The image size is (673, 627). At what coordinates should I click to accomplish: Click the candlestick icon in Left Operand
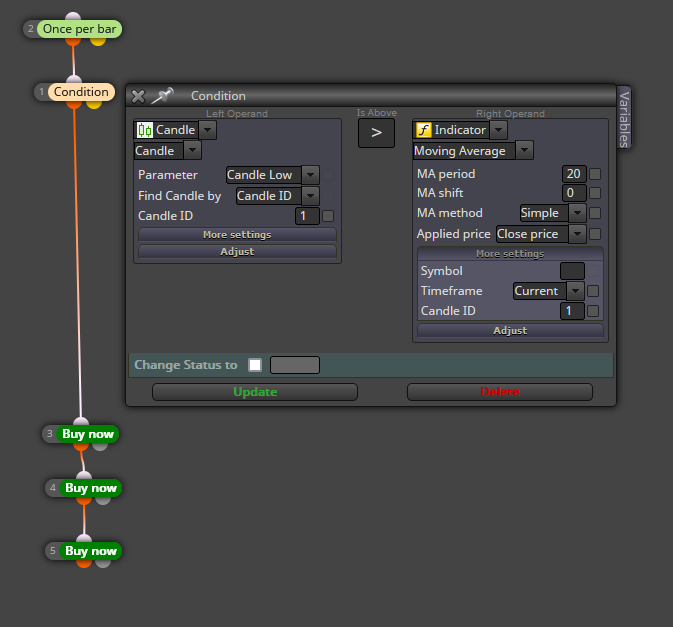coord(145,130)
